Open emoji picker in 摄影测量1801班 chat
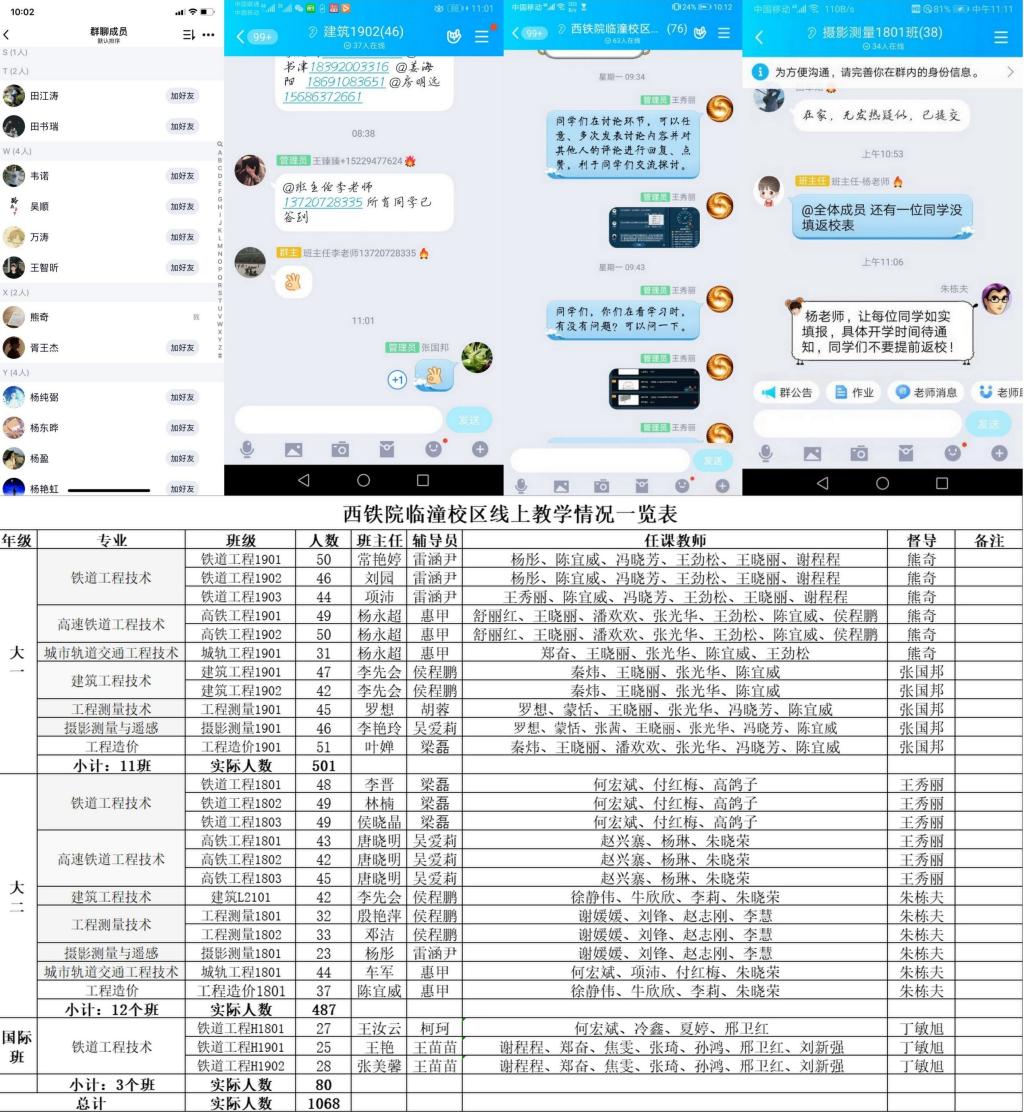Viewport: 1024px width, 1112px height. pos(952,453)
